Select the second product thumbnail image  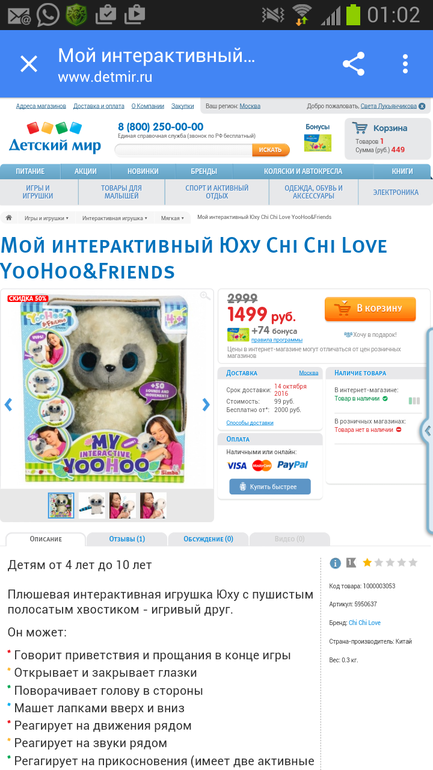pyautogui.click(x=92, y=505)
